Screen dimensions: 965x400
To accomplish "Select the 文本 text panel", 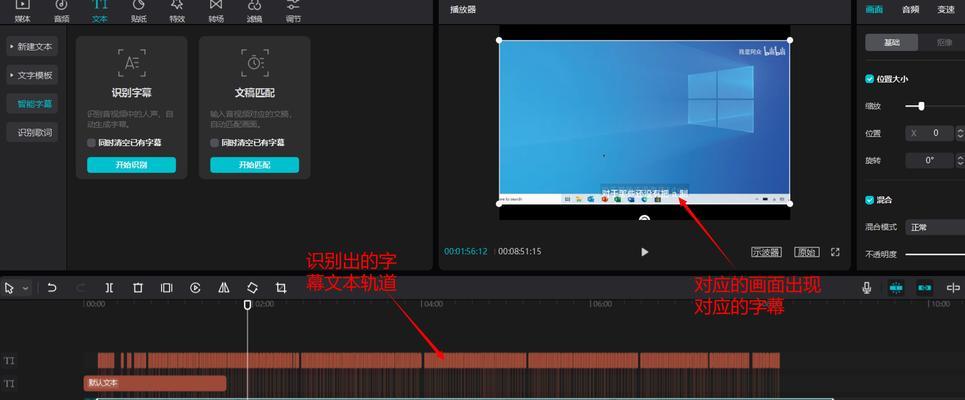I will [100, 10].
